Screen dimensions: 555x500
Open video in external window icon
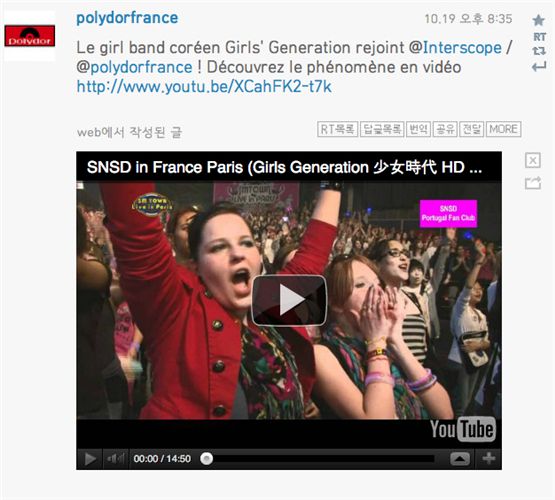(x=533, y=183)
